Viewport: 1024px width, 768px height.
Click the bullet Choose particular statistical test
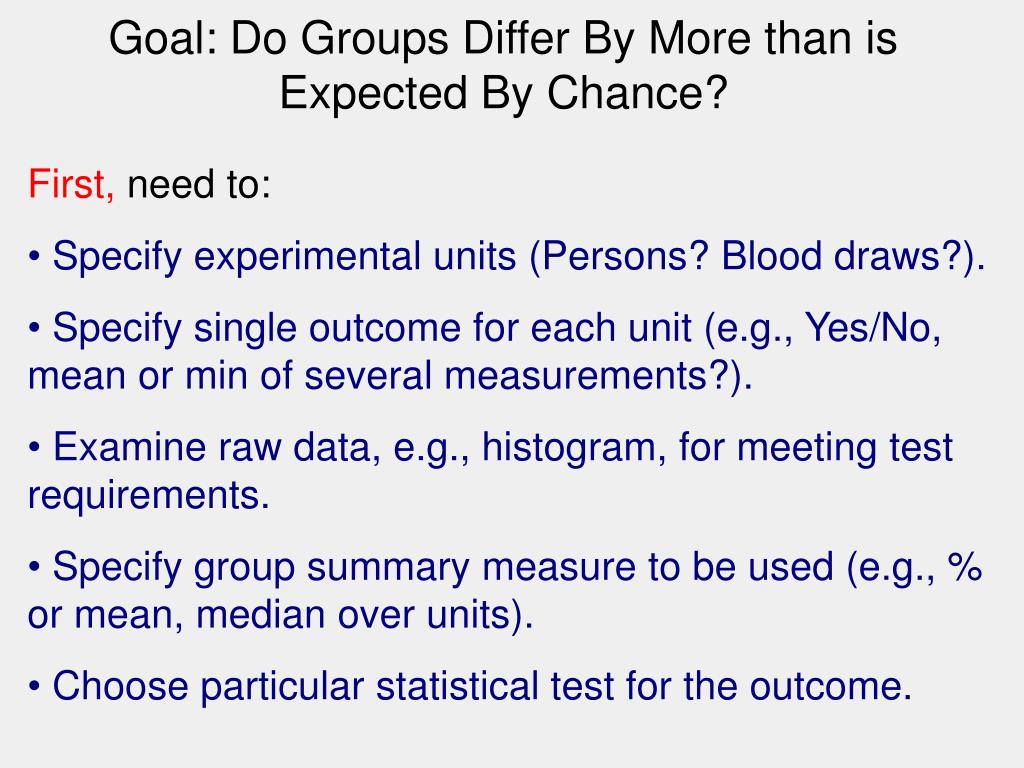470,687
